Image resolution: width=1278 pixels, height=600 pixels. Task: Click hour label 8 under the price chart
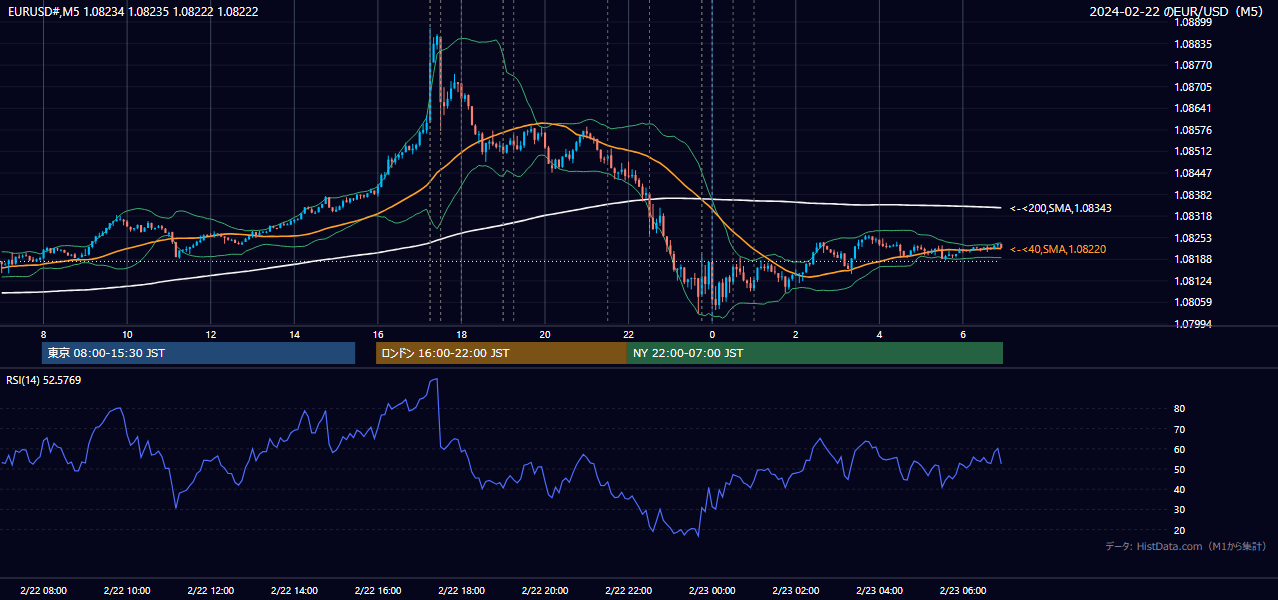click(43, 334)
